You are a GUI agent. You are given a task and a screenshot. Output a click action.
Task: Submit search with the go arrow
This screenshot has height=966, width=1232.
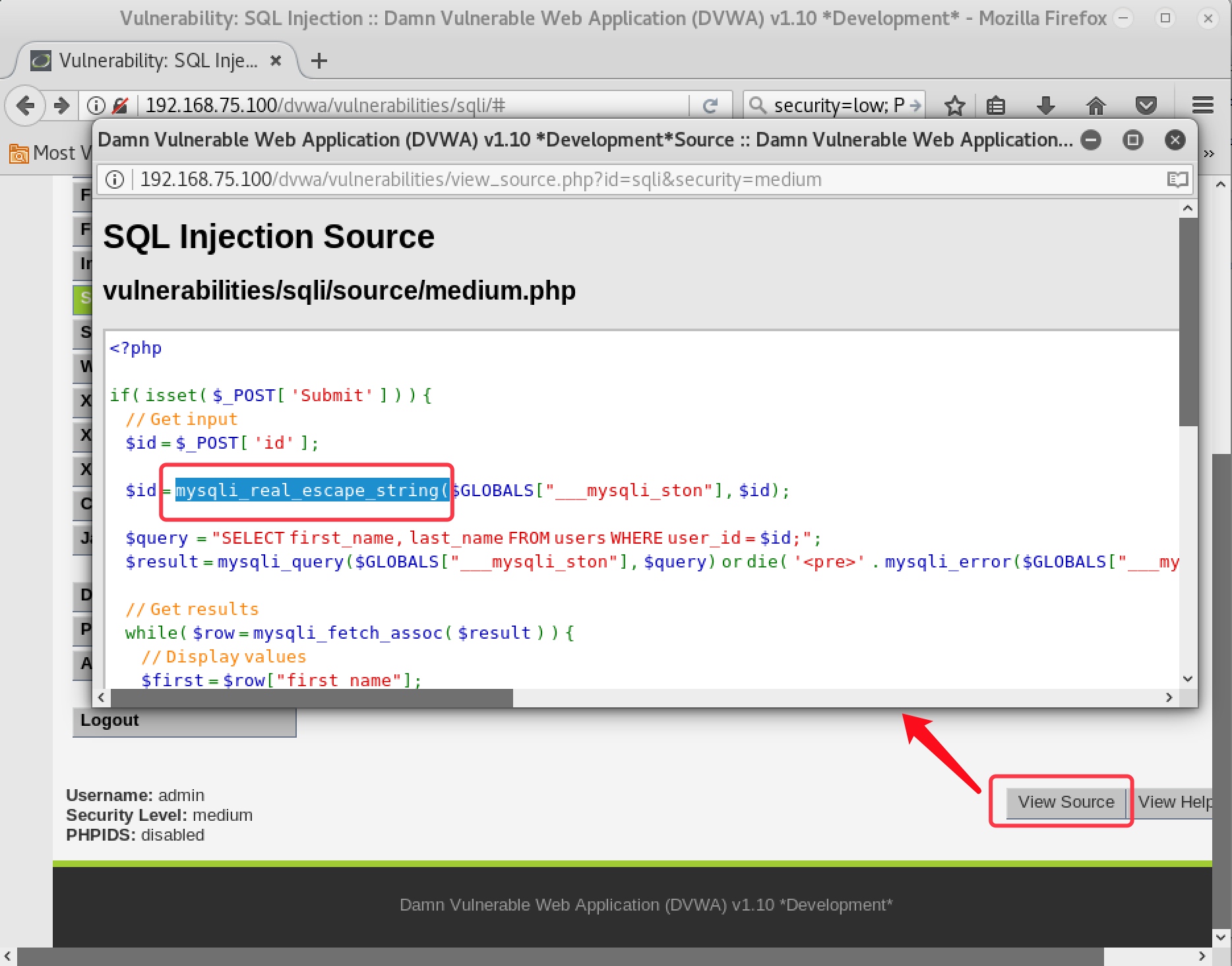(915, 106)
